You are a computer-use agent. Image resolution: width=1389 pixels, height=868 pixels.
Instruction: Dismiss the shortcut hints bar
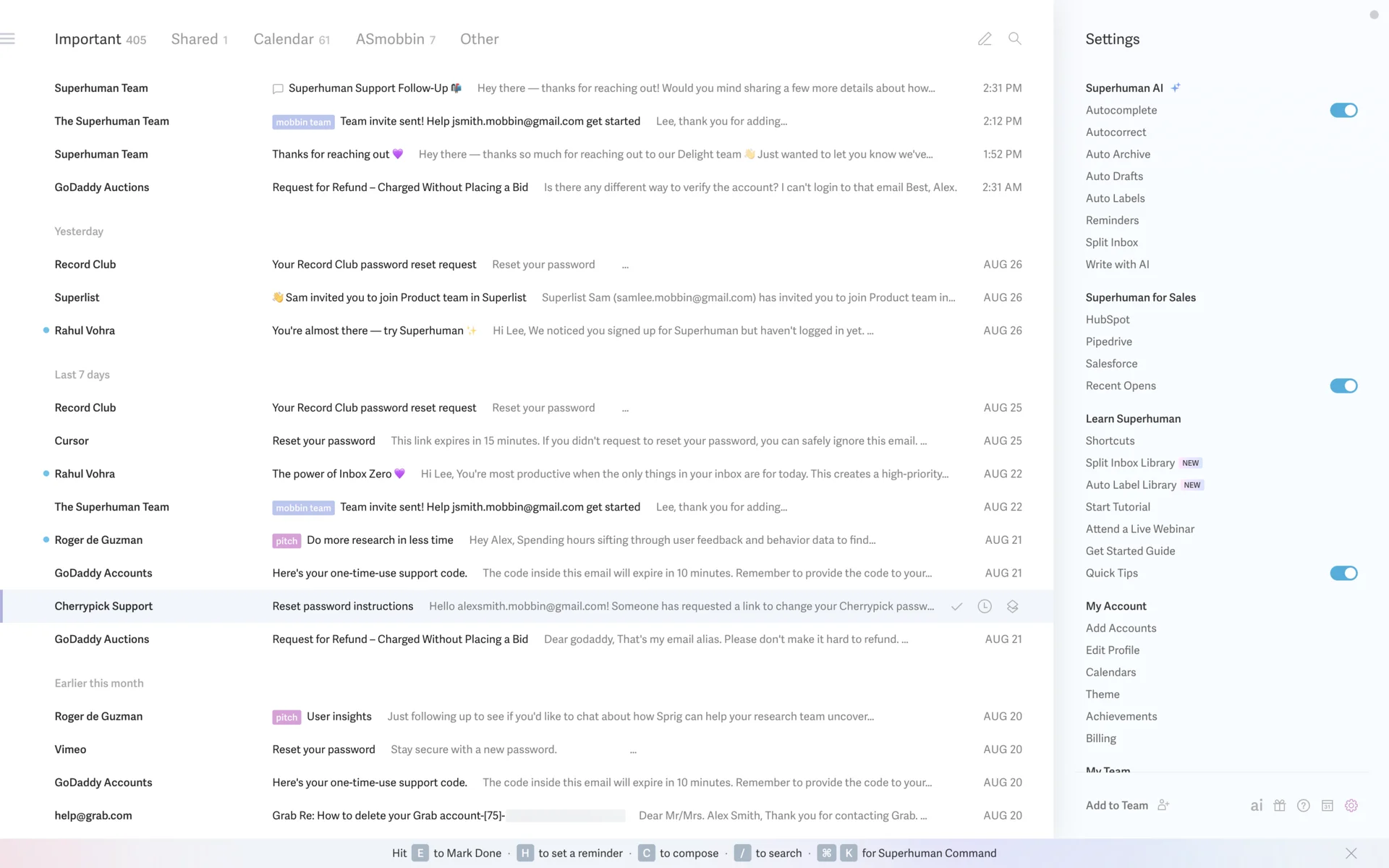click(1351, 854)
